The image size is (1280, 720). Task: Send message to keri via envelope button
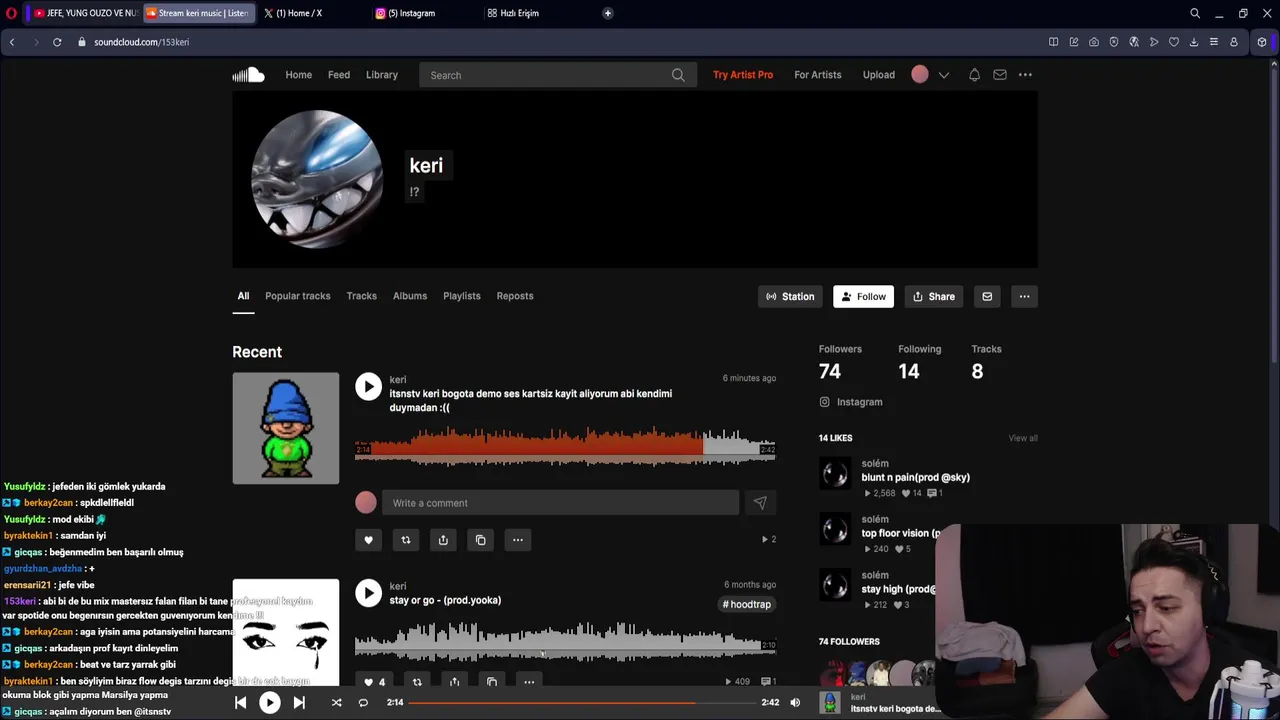(987, 297)
